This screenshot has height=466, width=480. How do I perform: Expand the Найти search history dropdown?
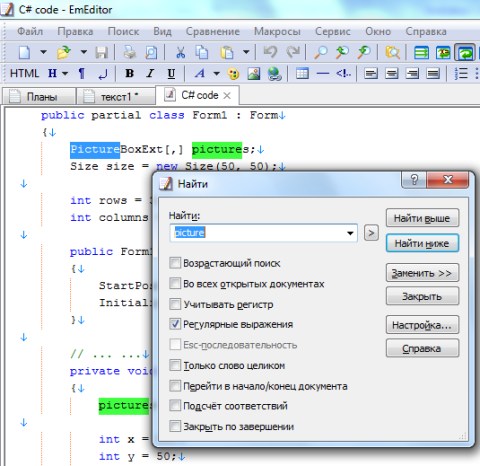350,233
